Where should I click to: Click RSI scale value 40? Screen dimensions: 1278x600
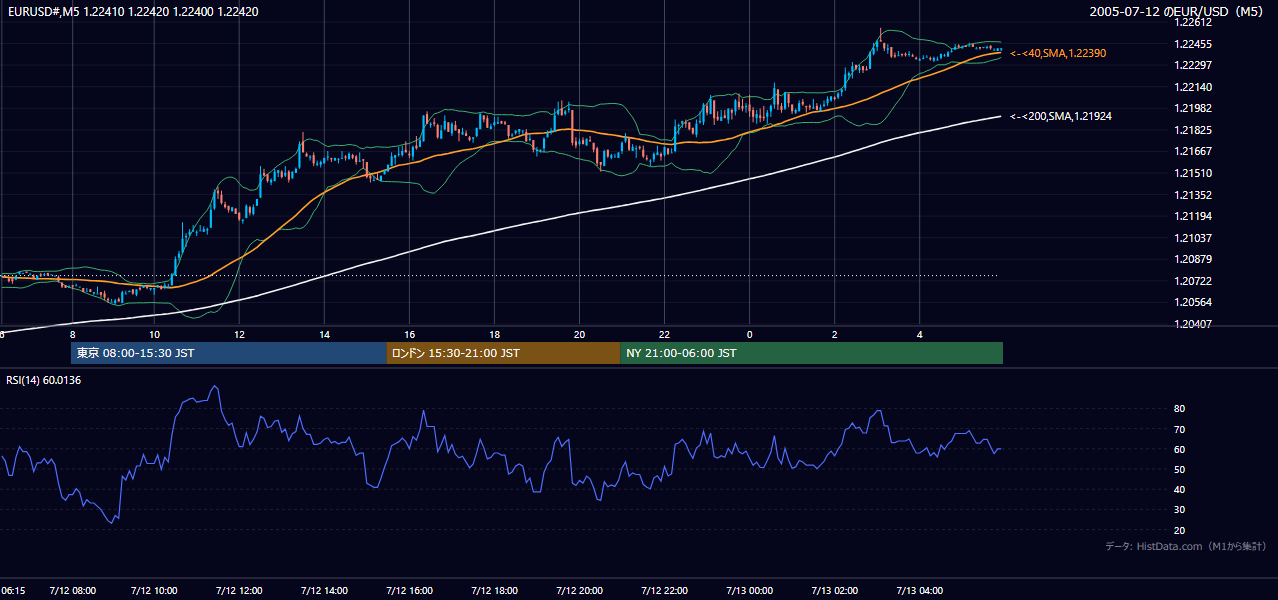click(x=1180, y=489)
